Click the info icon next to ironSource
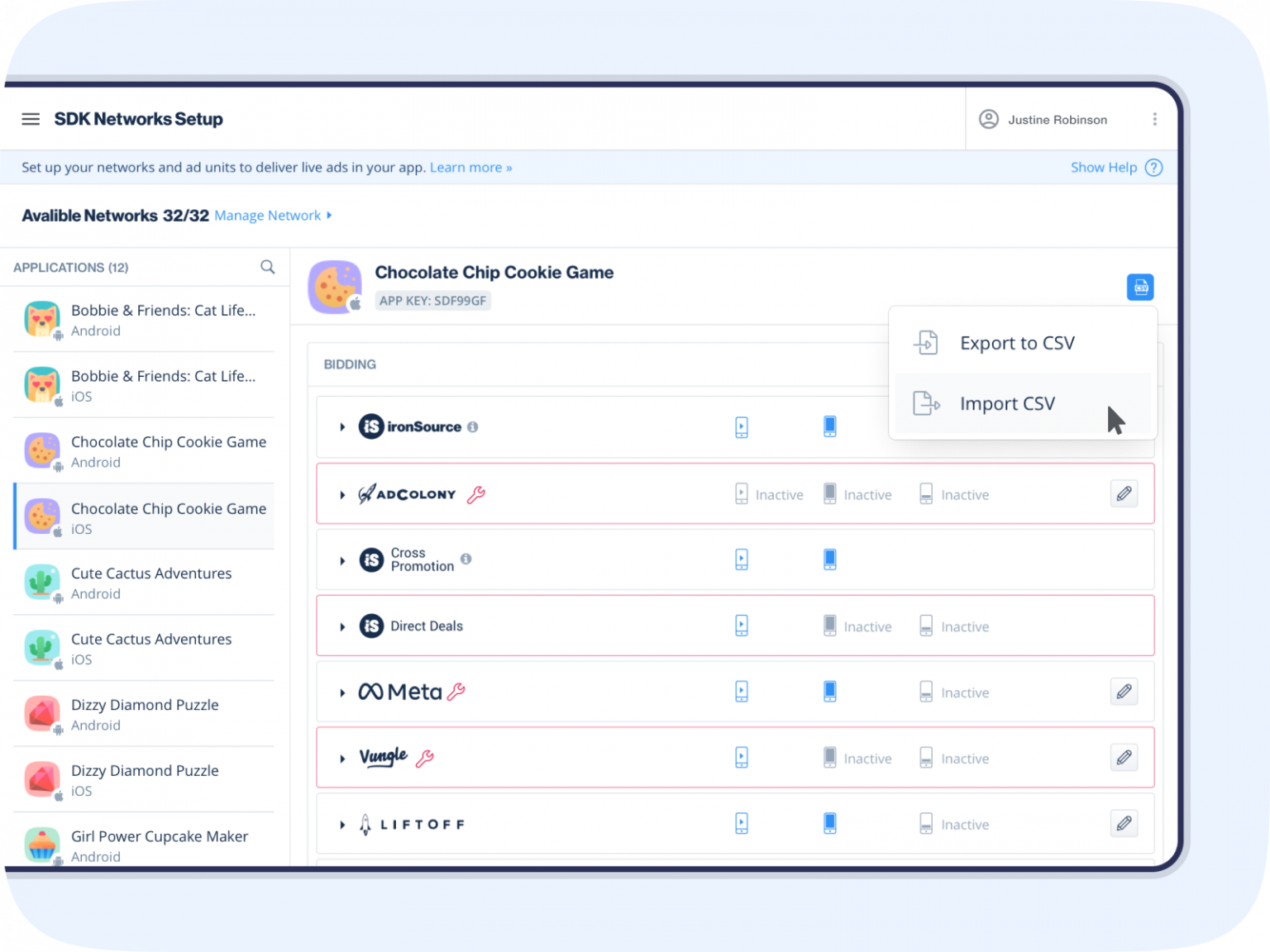This screenshot has height=952, width=1270. 473,427
